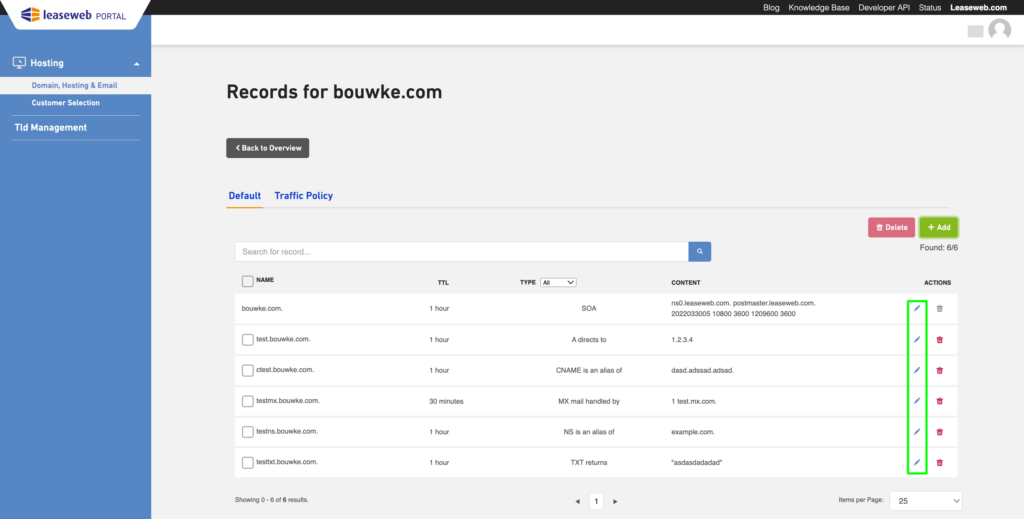Click the TXT returns type cell
This screenshot has width=1024, height=519.
[x=588, y=462]
